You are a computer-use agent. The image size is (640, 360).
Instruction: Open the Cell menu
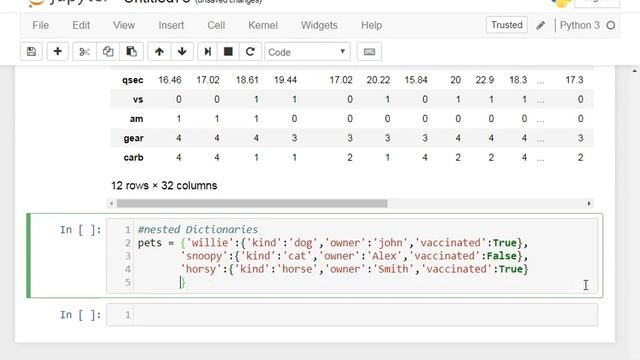click(x=216, y=25)
